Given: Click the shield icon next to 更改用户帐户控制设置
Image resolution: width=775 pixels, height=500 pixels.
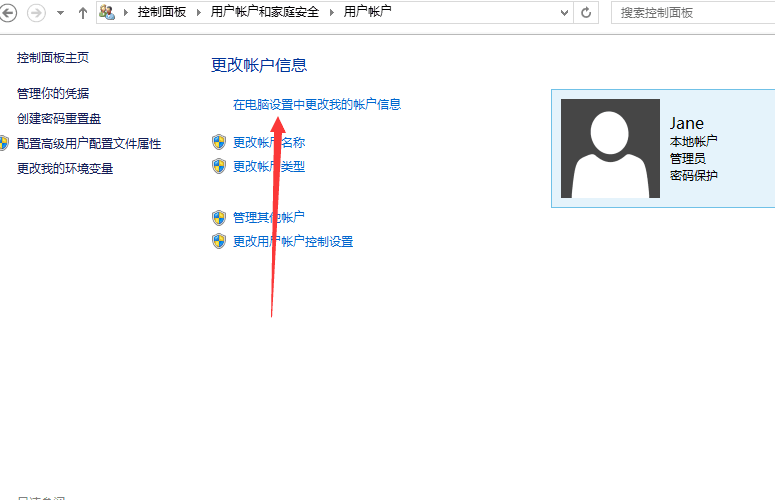Looking at the screenshot, I should pyautogui.click(x=219, y=241).
